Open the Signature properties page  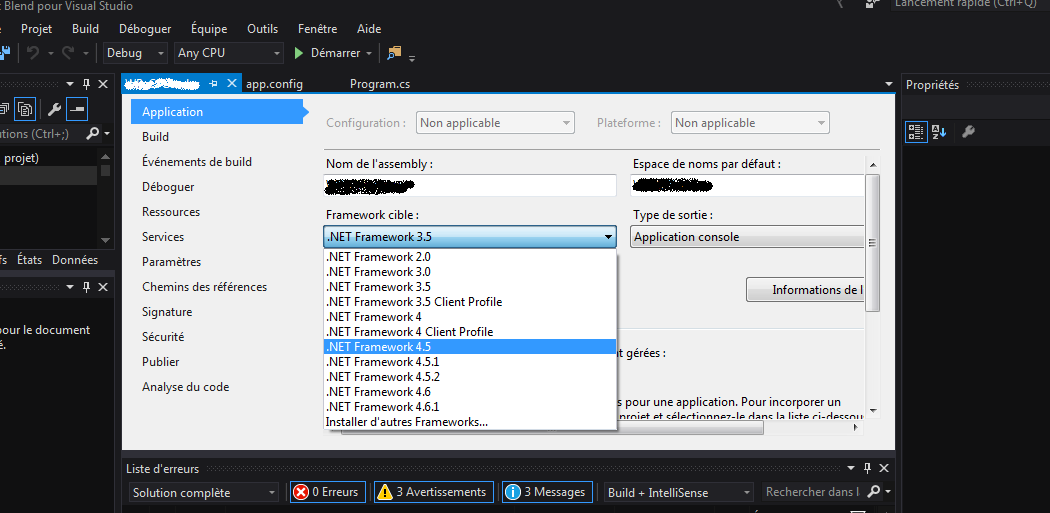click(x=167, y=311)
